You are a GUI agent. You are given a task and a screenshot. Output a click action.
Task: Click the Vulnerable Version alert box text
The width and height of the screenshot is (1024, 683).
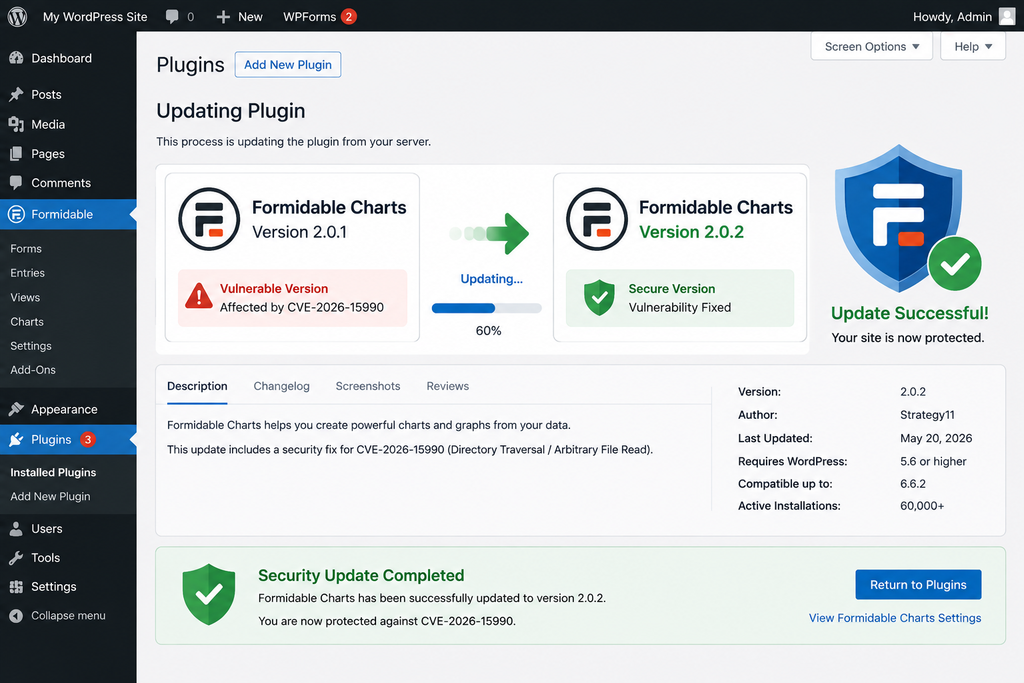[302, 298]
